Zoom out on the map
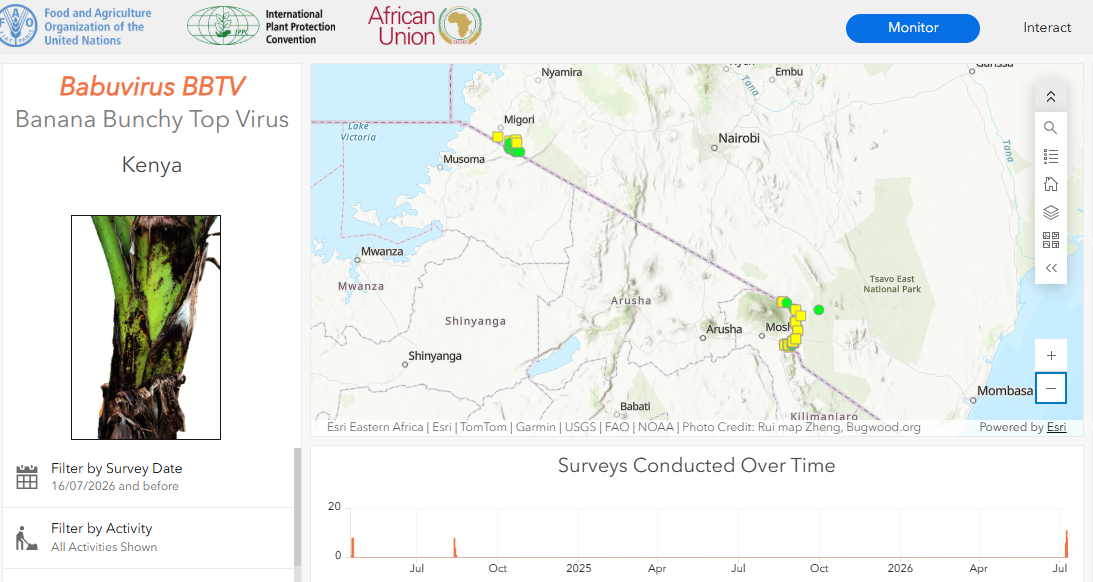The height and width of the screenshot is (582, 1093). (1050, 388)
